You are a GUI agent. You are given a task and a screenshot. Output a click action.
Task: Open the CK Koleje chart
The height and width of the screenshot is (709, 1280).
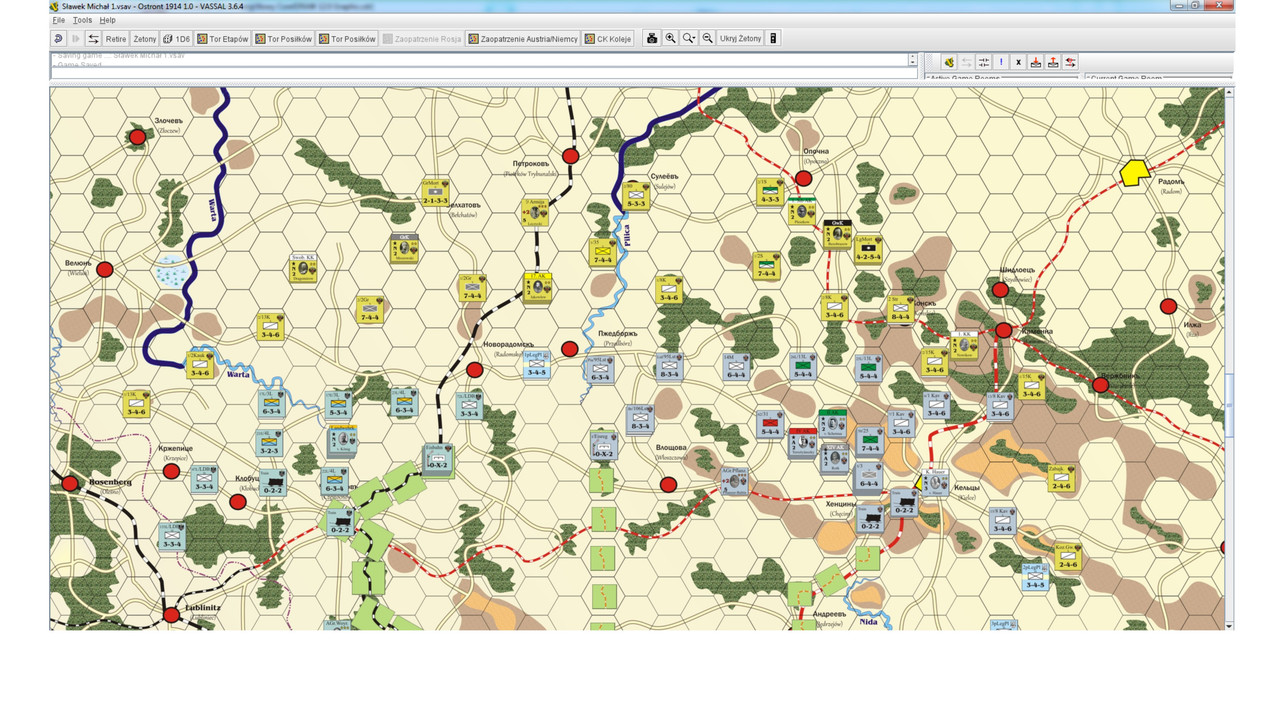pos(608,39)
